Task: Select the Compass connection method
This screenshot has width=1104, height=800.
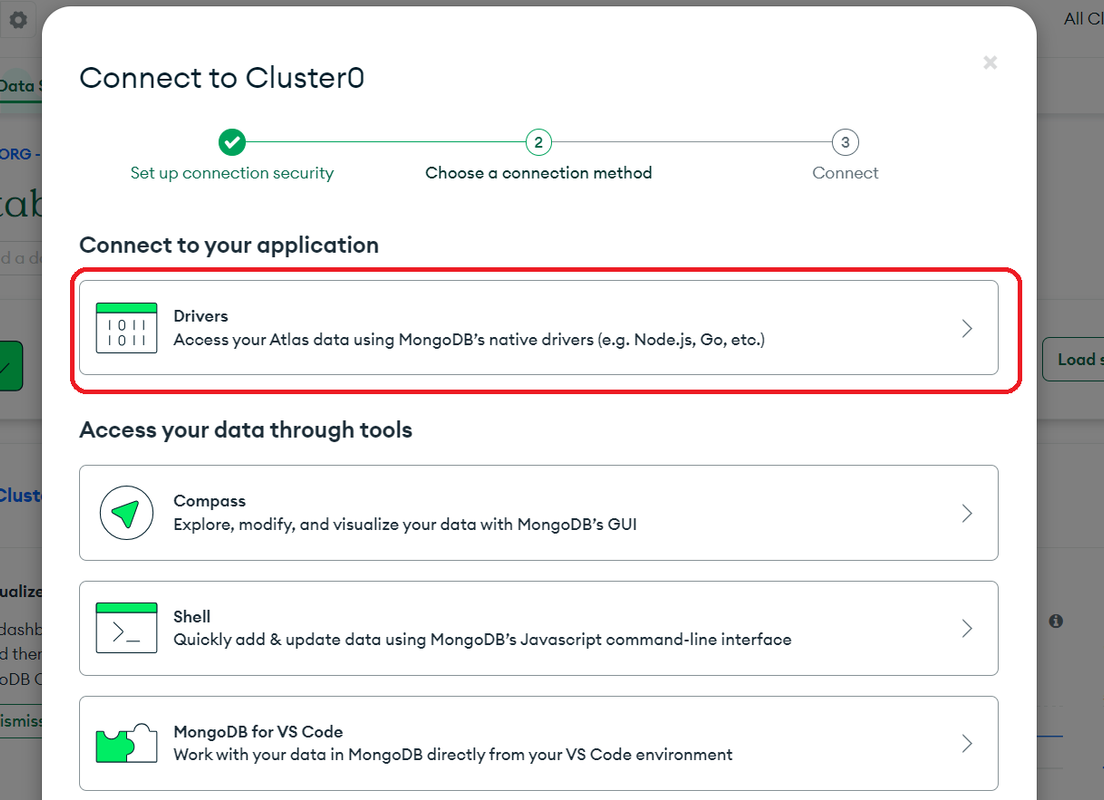Action: coord(539,513)
